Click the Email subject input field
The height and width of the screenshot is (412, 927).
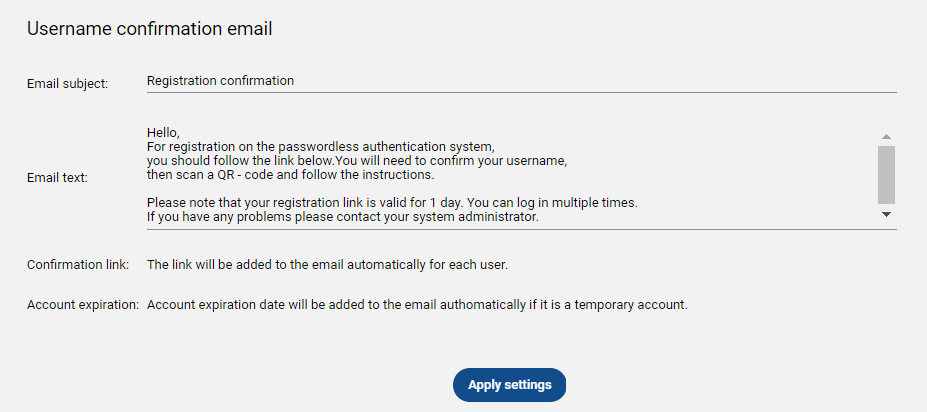point(520,81)
